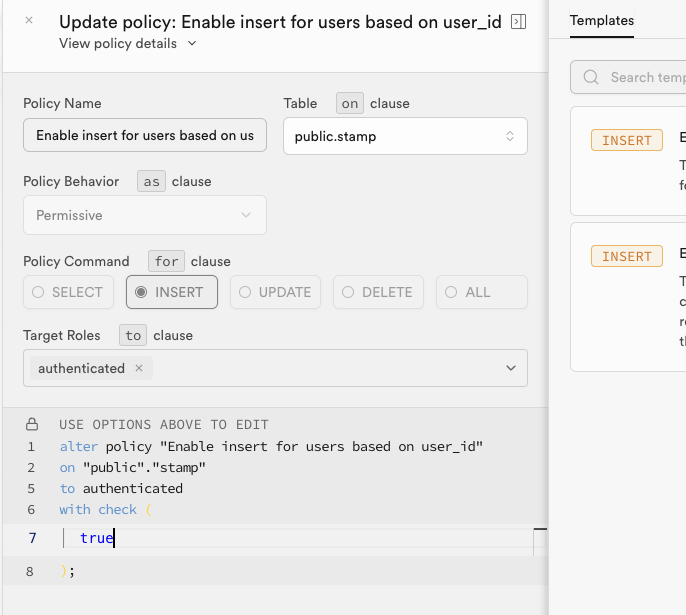Choose the UPDATE policy command
686x615 pixels.
[x=275, y=292]
